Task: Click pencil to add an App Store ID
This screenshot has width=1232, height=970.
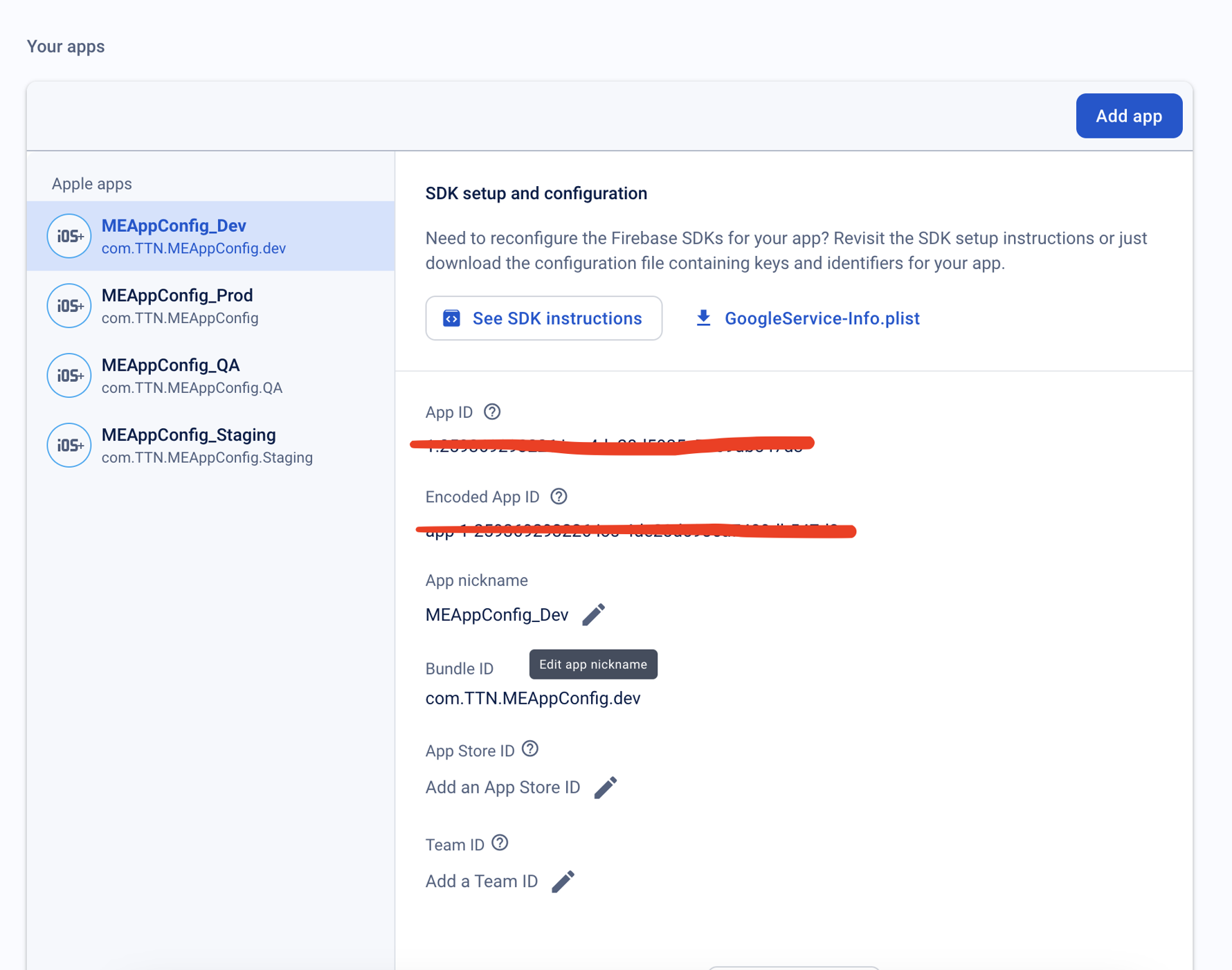Action: tap(605, 787)
